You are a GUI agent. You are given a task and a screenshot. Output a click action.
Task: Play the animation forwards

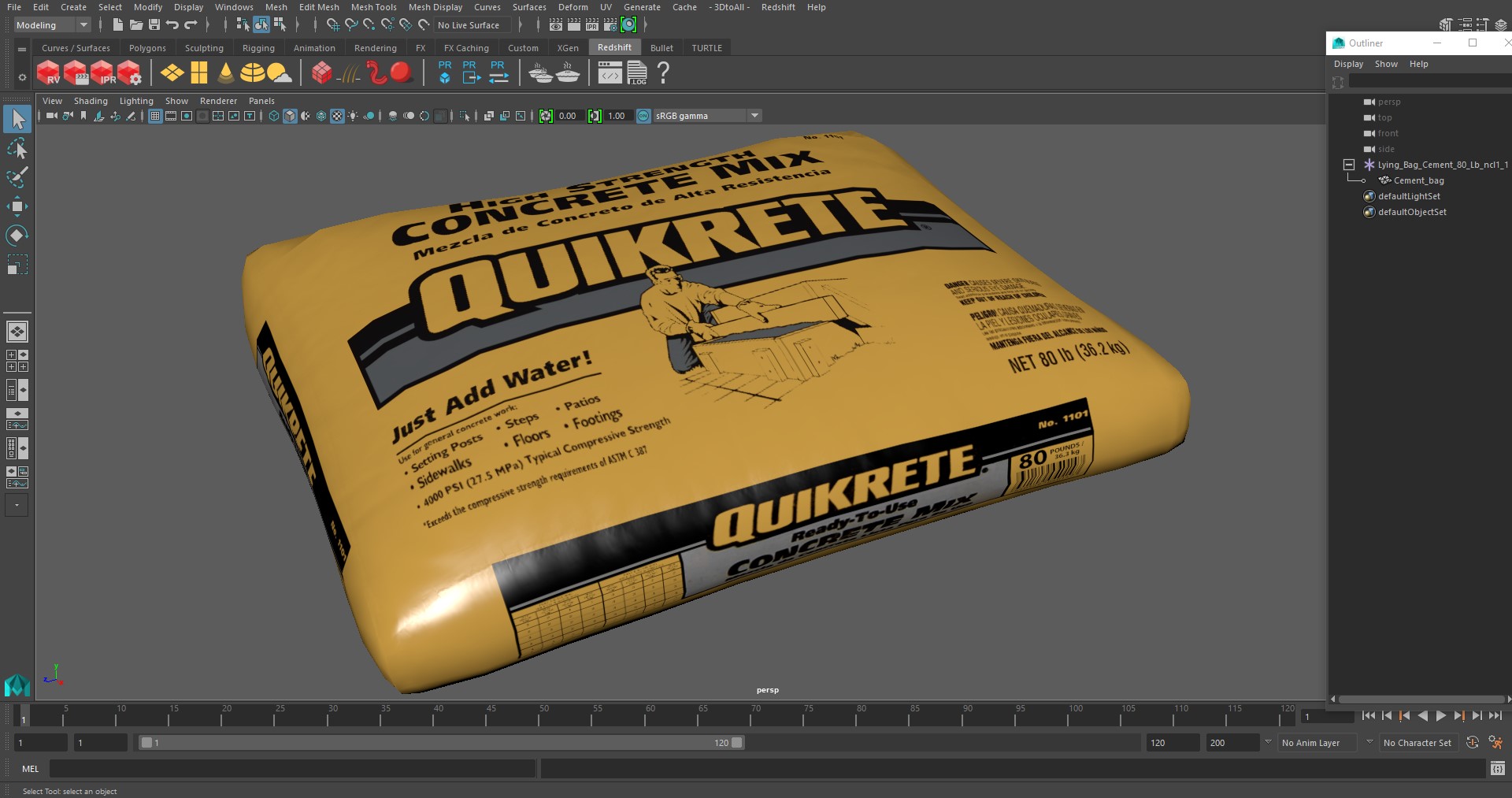coord(1440,716)
